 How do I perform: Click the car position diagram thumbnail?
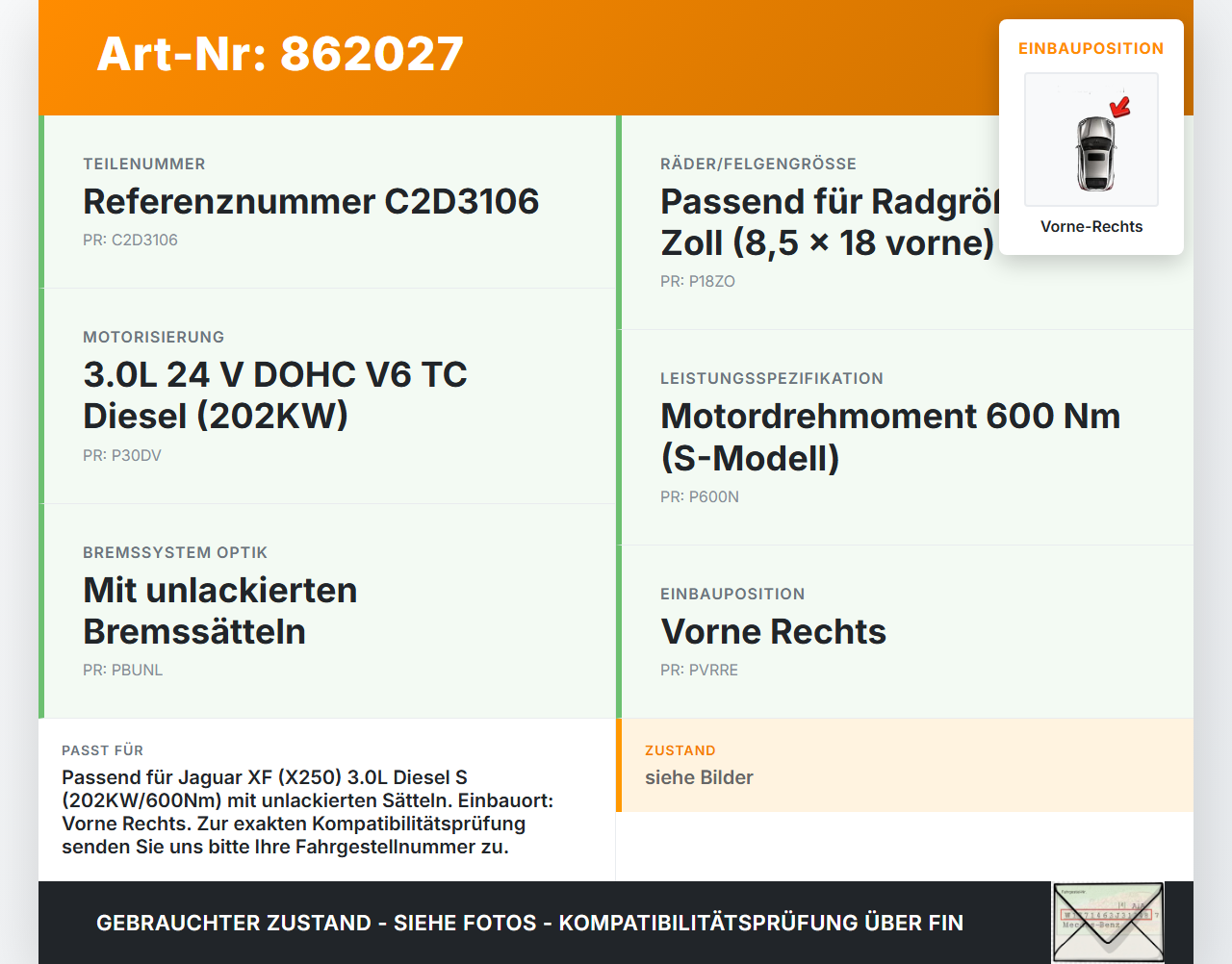coord(1091,140)
